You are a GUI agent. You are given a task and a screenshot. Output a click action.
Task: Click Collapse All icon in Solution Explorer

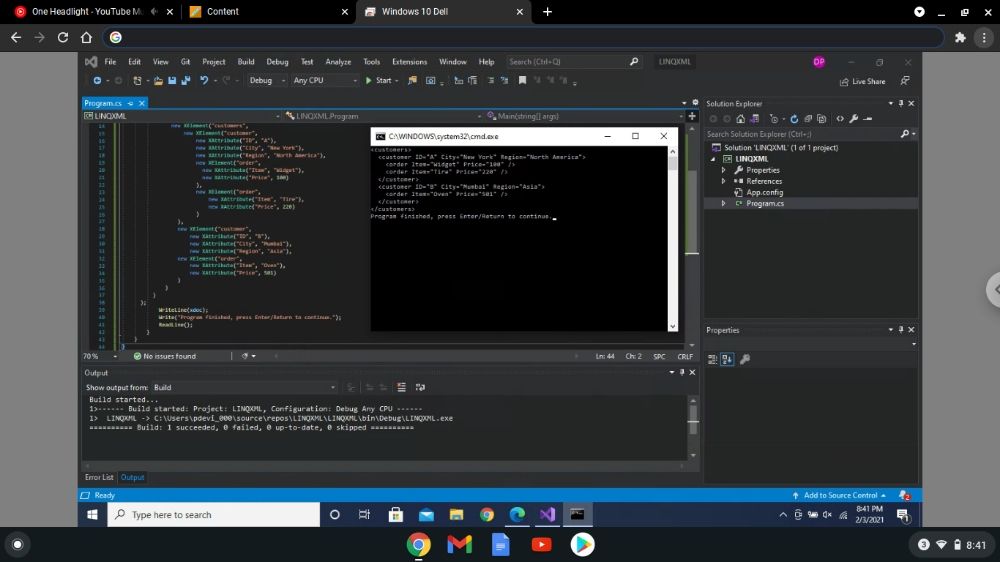click(x=808, y=119)
